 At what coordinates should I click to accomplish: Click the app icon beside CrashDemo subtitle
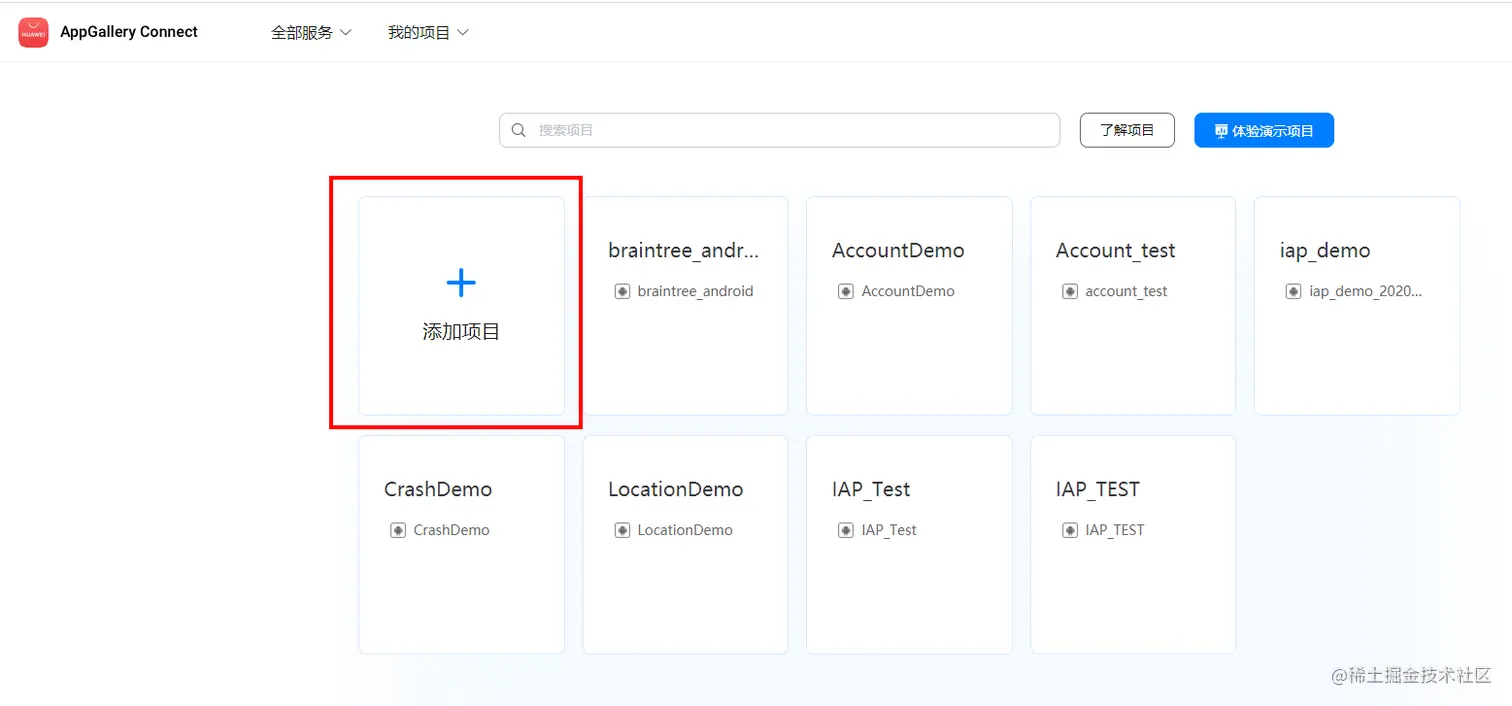[398, 530]
